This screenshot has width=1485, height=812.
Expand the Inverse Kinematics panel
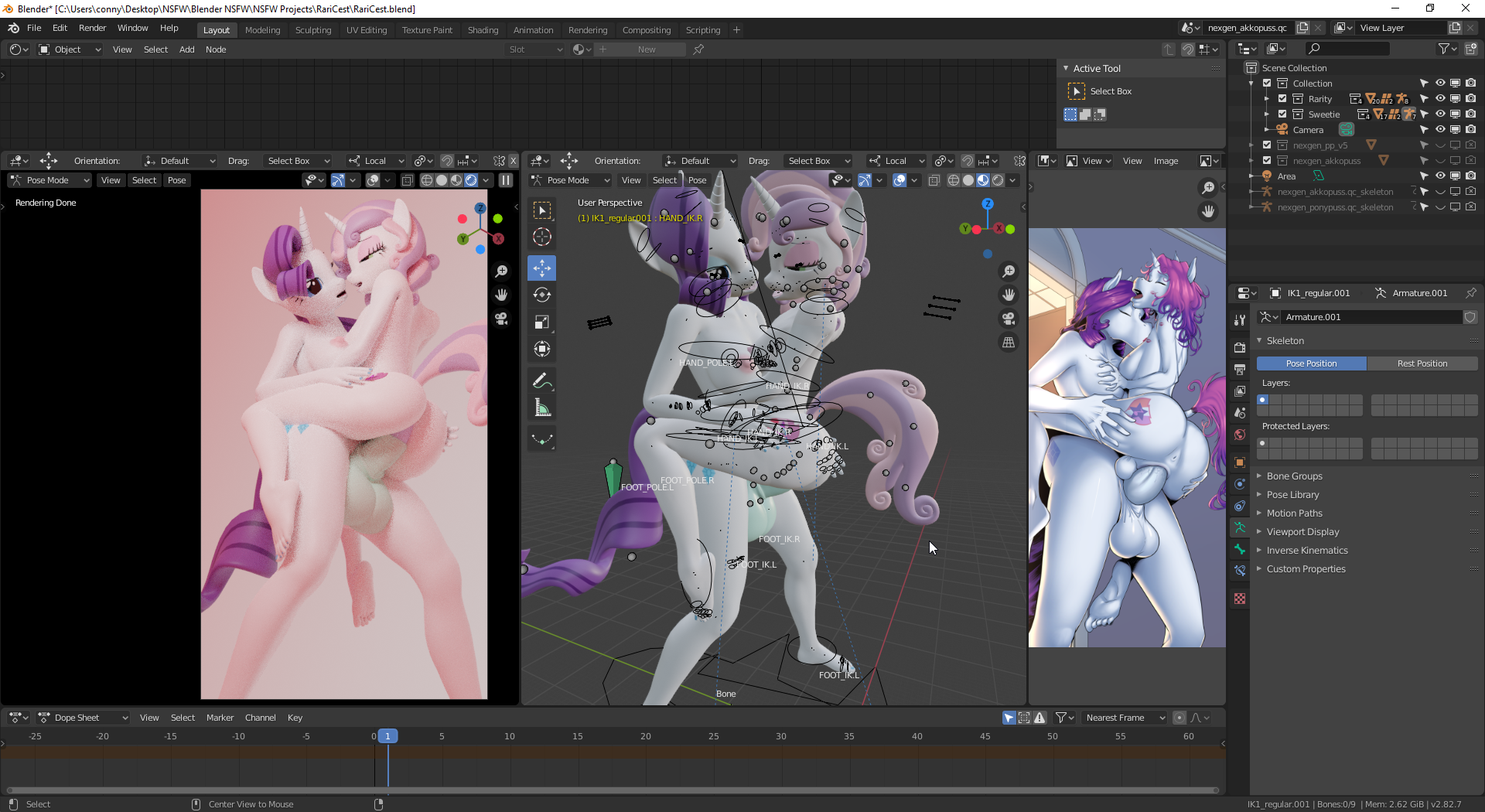[x=1306, y=551]
